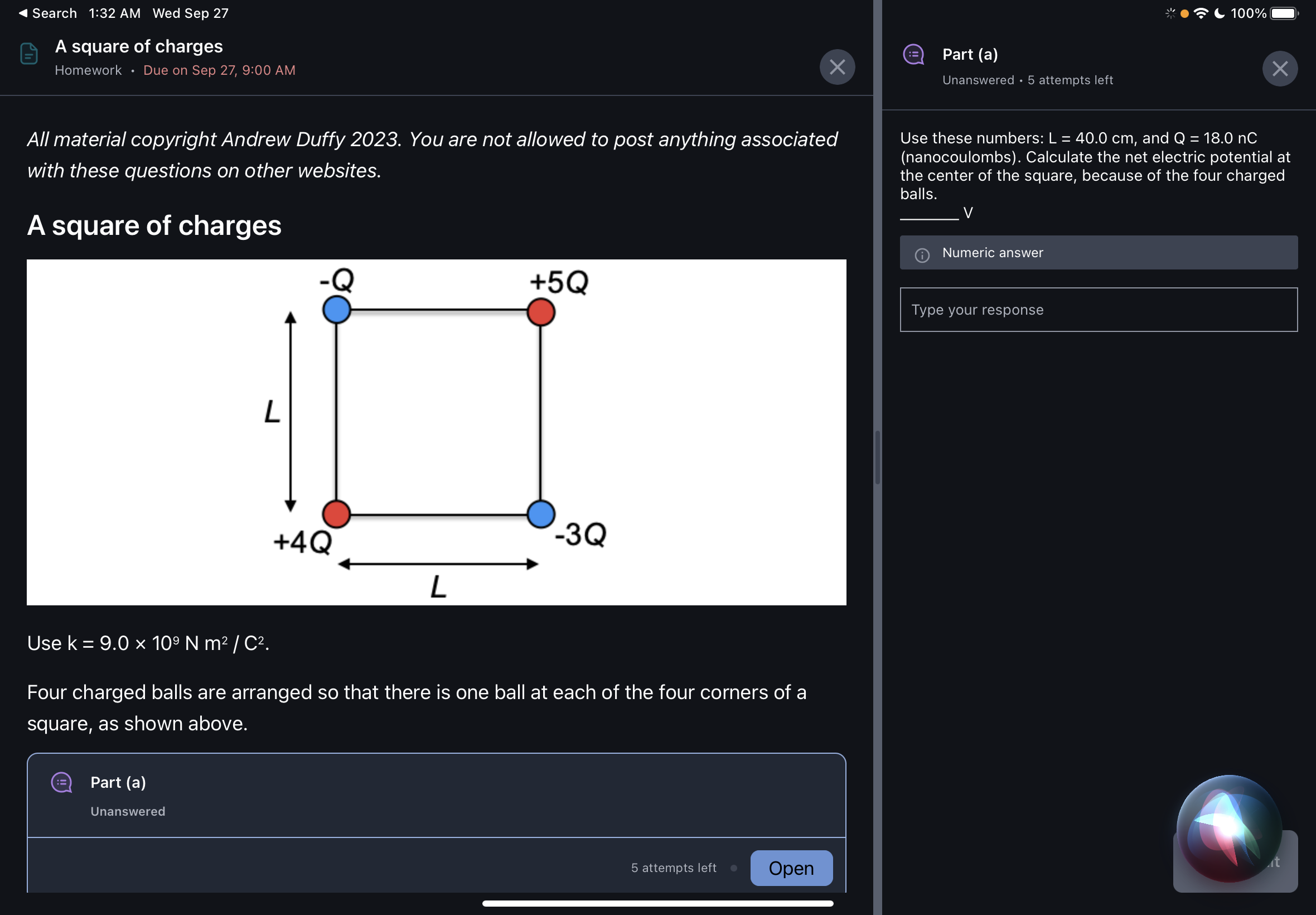The width and height of the screenshot is (1316, 915).
Task: Click the Part (a) question card icon
Action: coord(62,783)
